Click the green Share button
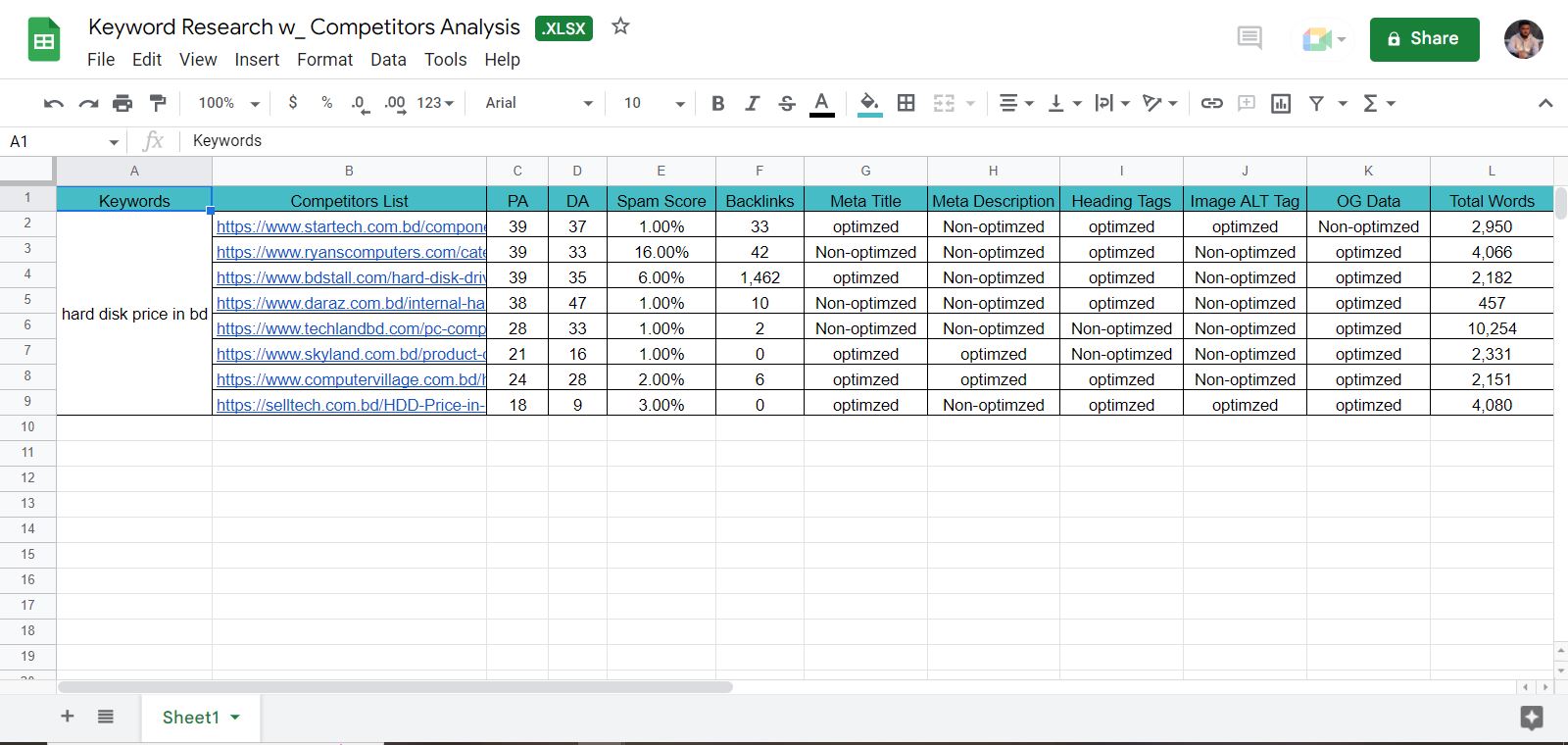The height and width of the screenshot is (745, 1568). click(x=1424, y=39)
